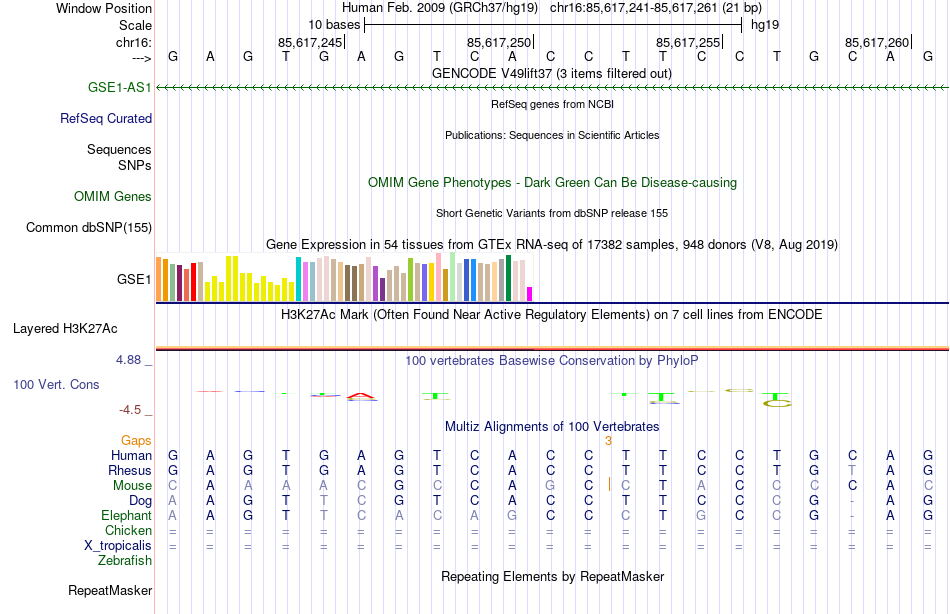Screen dimensions: 950x614
Task: Click the '10 bases' scale label
Action: tap(334, 25)
